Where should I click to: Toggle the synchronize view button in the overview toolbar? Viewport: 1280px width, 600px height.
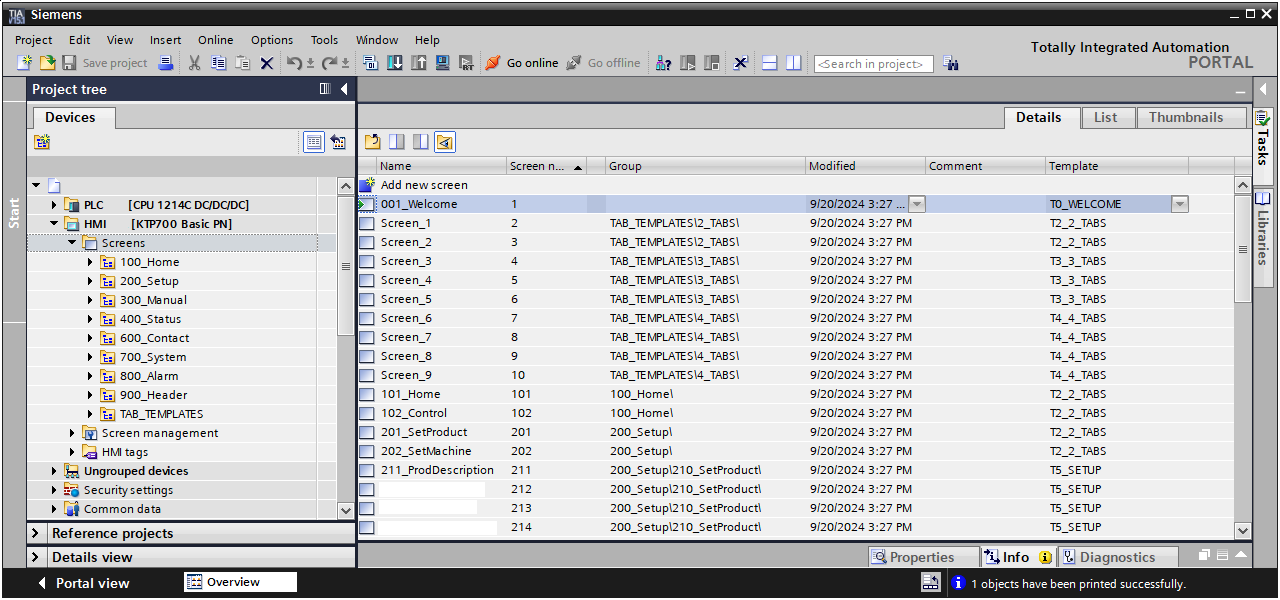click(x=445, y=142)
